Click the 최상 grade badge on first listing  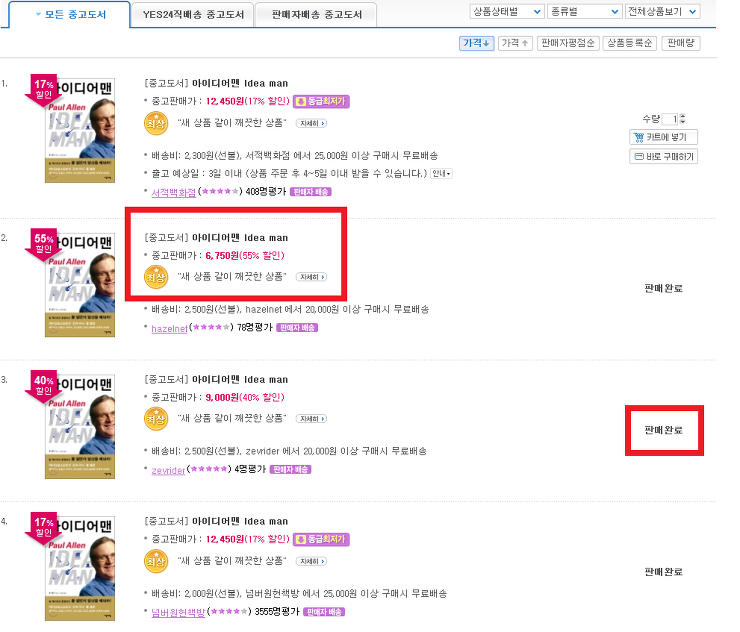(x=156, y=123)
